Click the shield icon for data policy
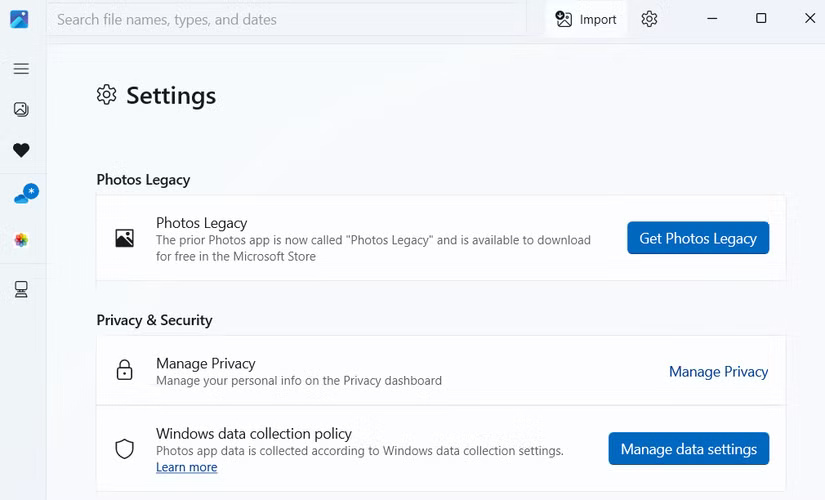This screenshot has width=825, height=500. pyautogui.click(x=124, y=449)
